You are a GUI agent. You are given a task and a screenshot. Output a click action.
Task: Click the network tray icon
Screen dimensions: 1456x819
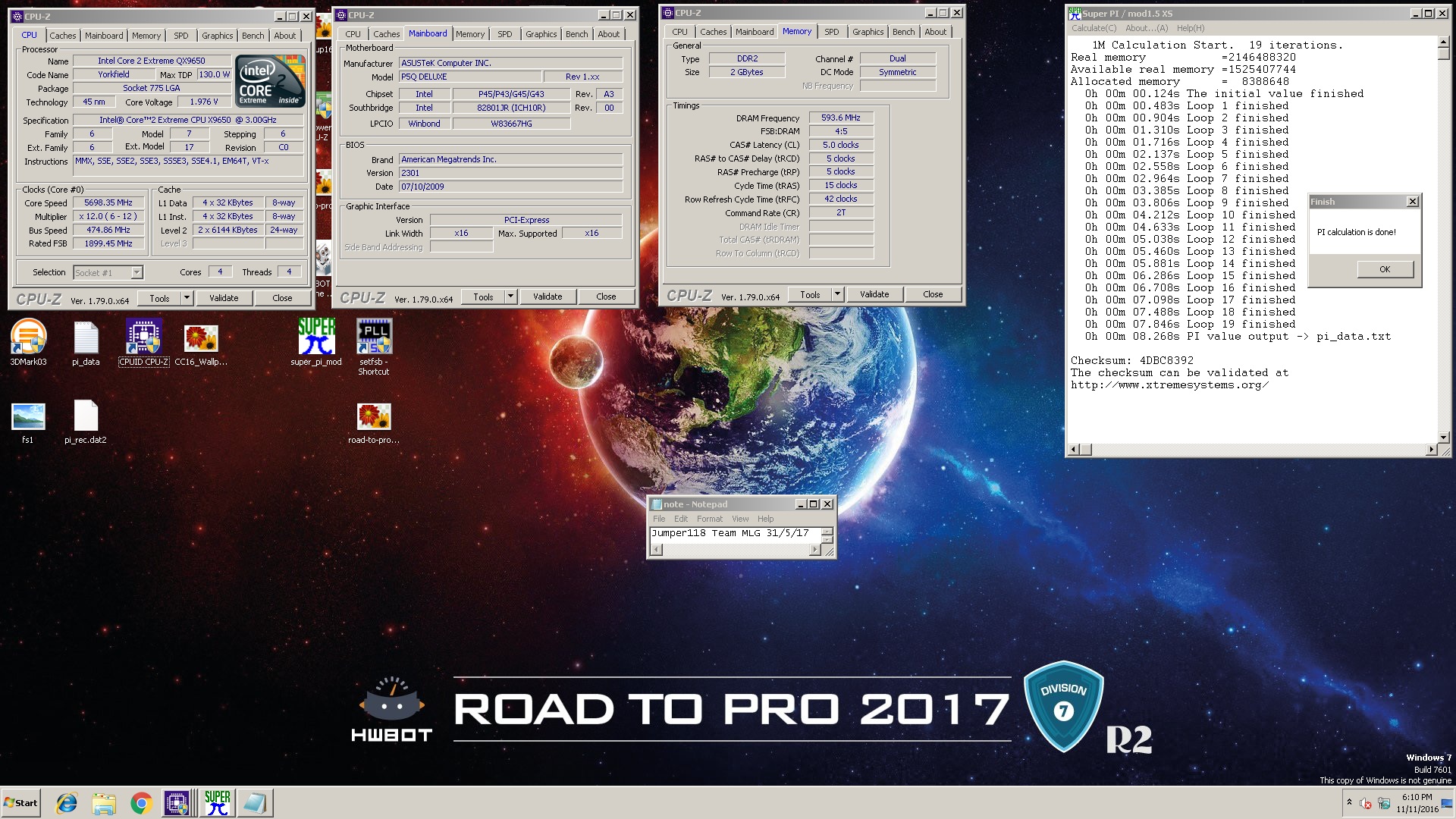(x=1384, y=803)
